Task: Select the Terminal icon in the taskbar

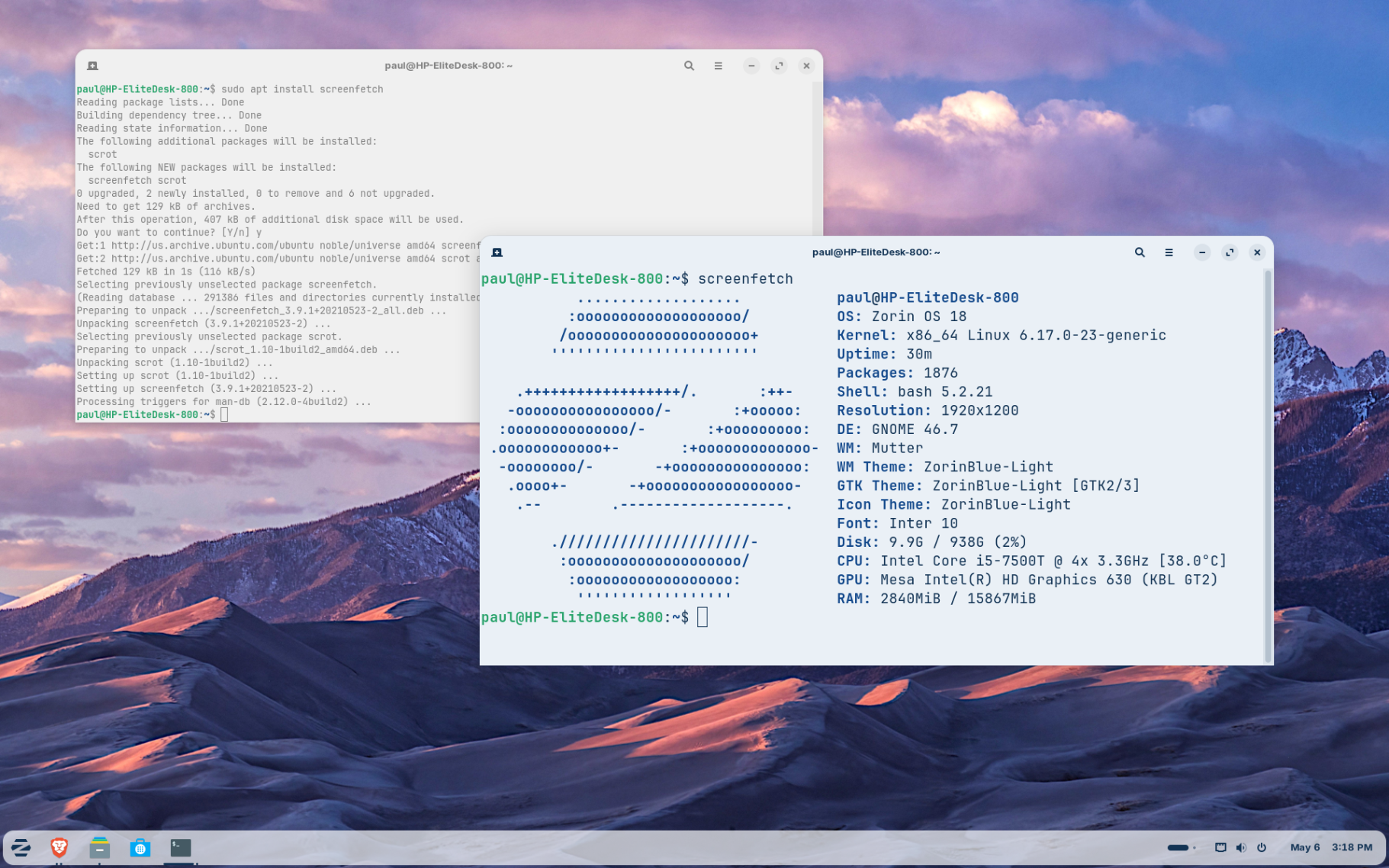Action: tap(181, 847)
